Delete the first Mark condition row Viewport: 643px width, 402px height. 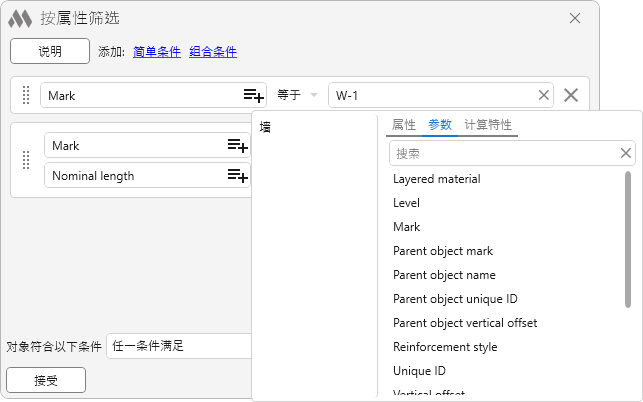[x=571, y=96]
